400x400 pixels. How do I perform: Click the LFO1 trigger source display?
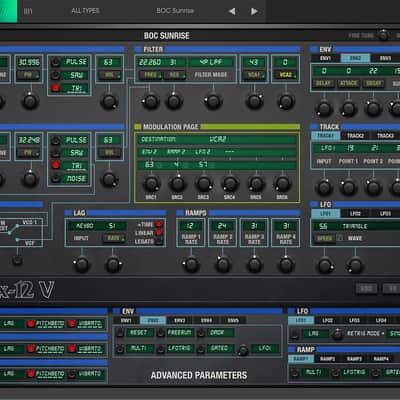(265, 348)
